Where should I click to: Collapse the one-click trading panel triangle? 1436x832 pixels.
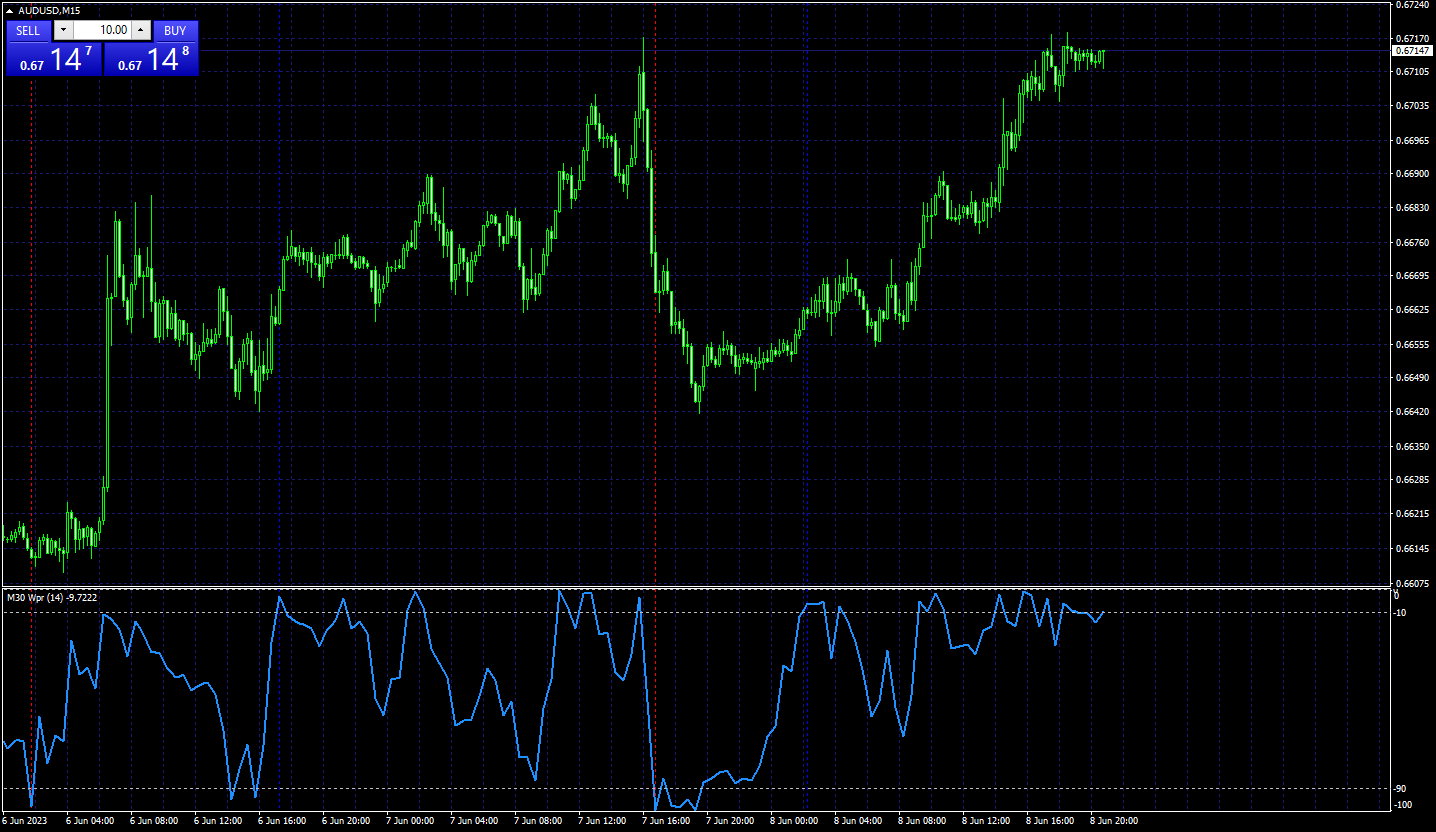pos(10,10)
